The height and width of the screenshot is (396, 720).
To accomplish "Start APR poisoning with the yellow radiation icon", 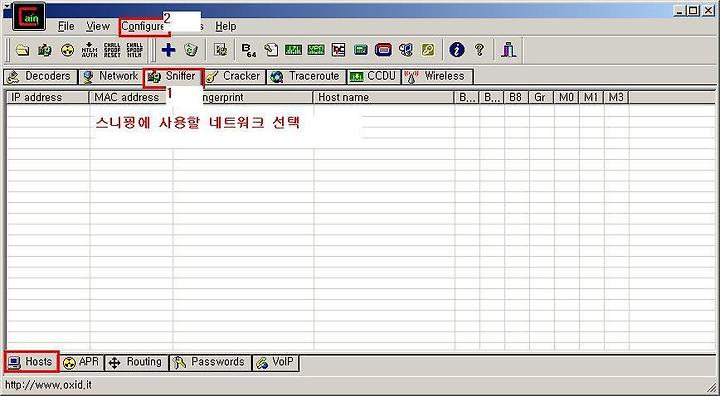I will pos(68,50).
